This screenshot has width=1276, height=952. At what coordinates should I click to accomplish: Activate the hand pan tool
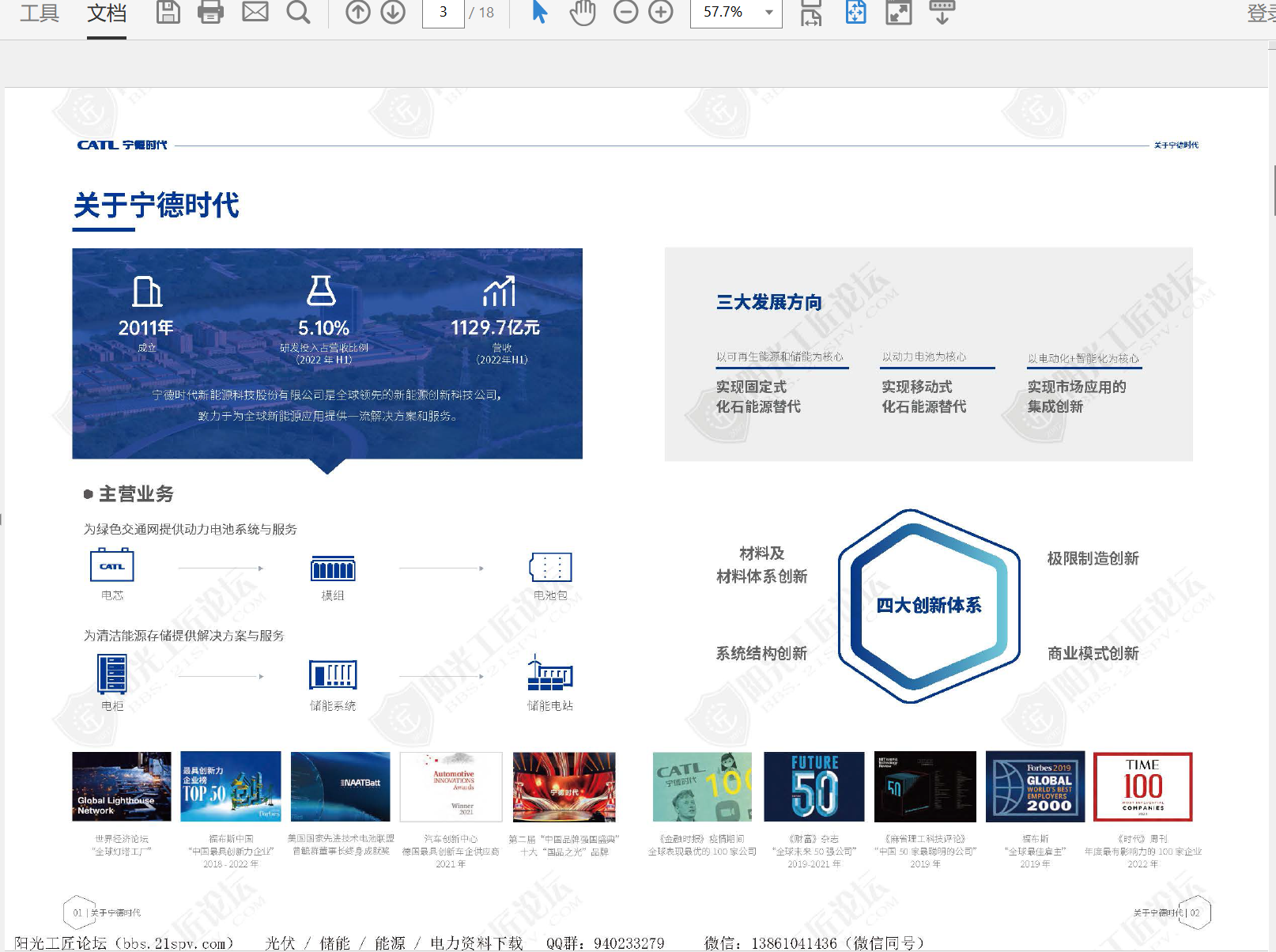pyautogui.click(x=583, y=12)
